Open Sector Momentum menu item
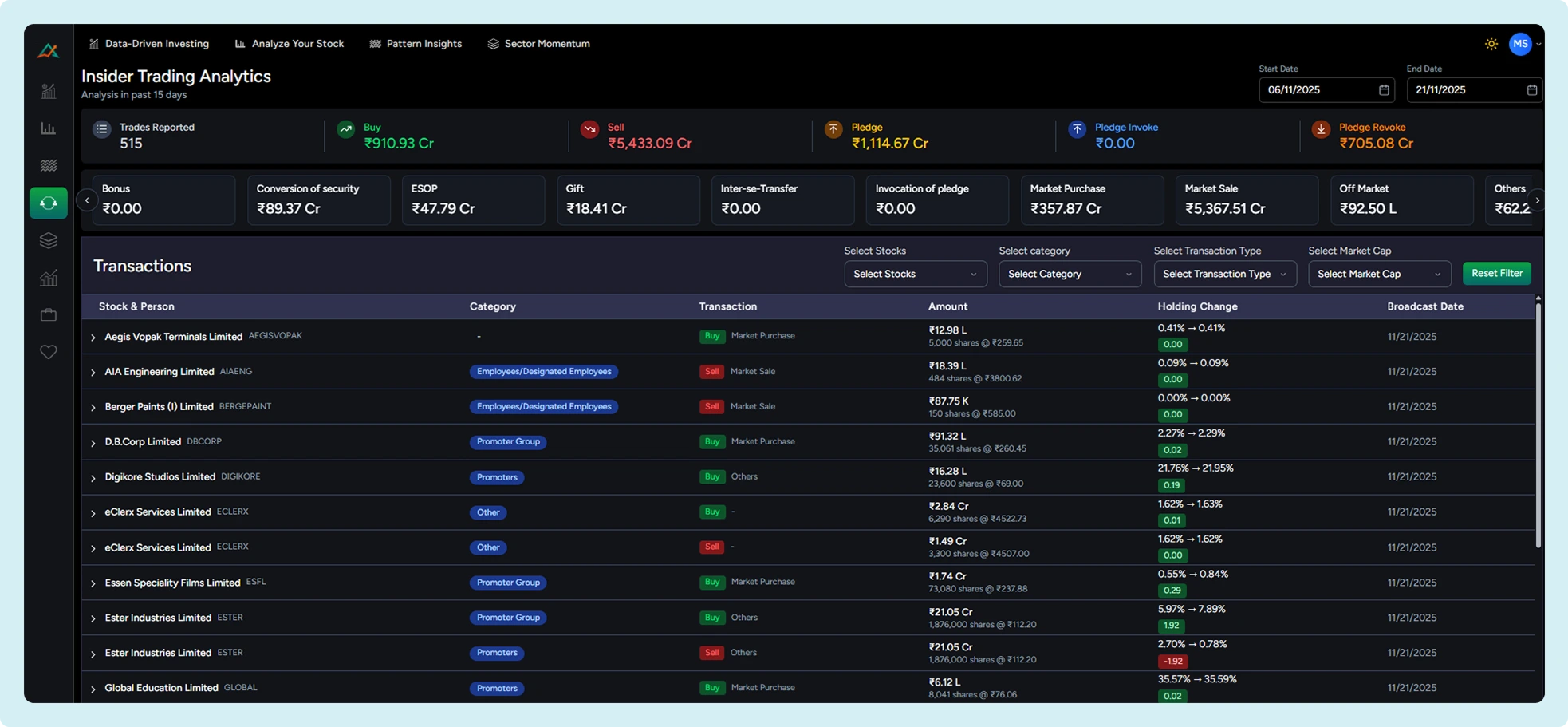The image size is (1568, 727). 538,44
